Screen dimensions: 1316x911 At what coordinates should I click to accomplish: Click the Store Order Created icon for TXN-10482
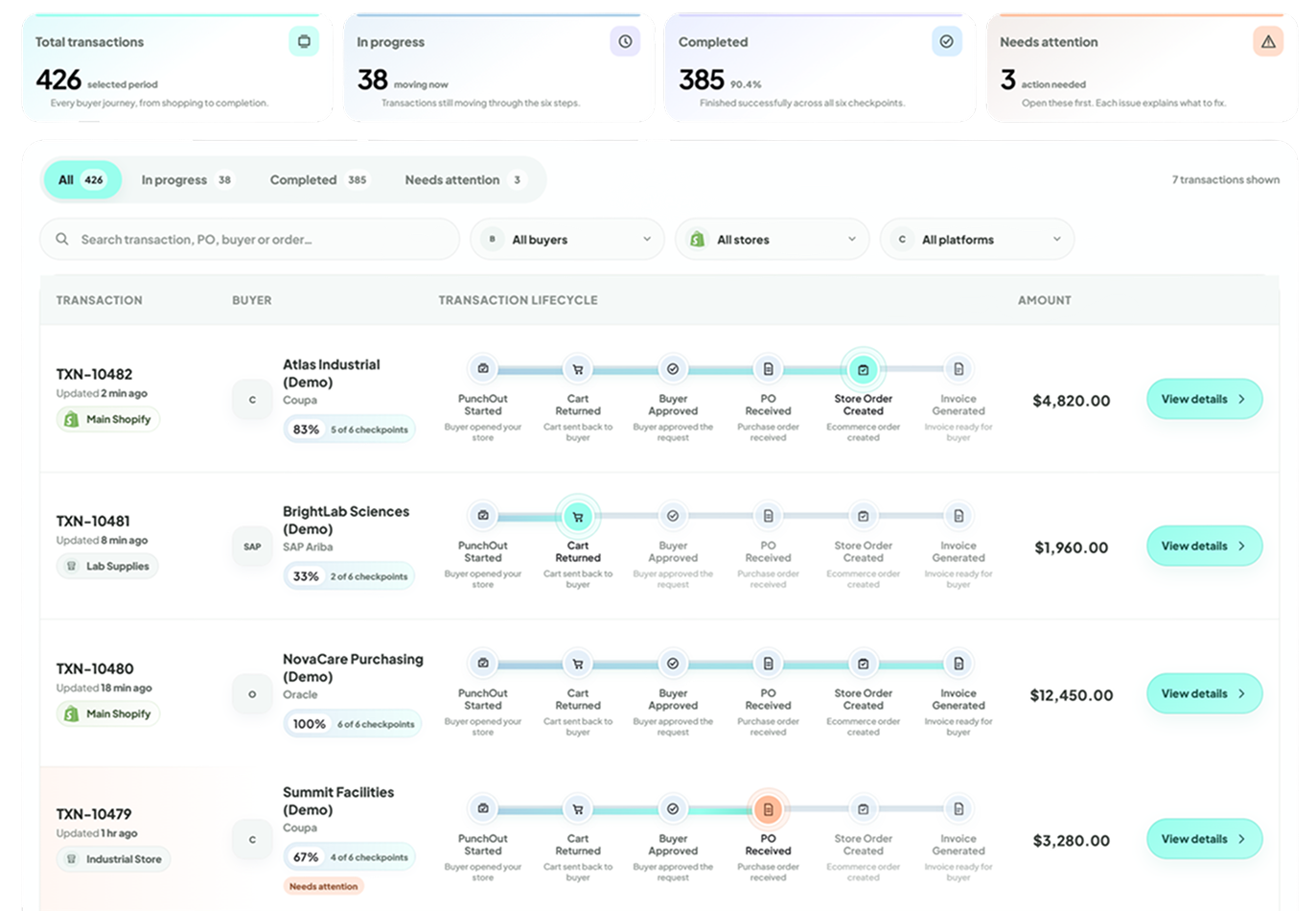(864, 369)
